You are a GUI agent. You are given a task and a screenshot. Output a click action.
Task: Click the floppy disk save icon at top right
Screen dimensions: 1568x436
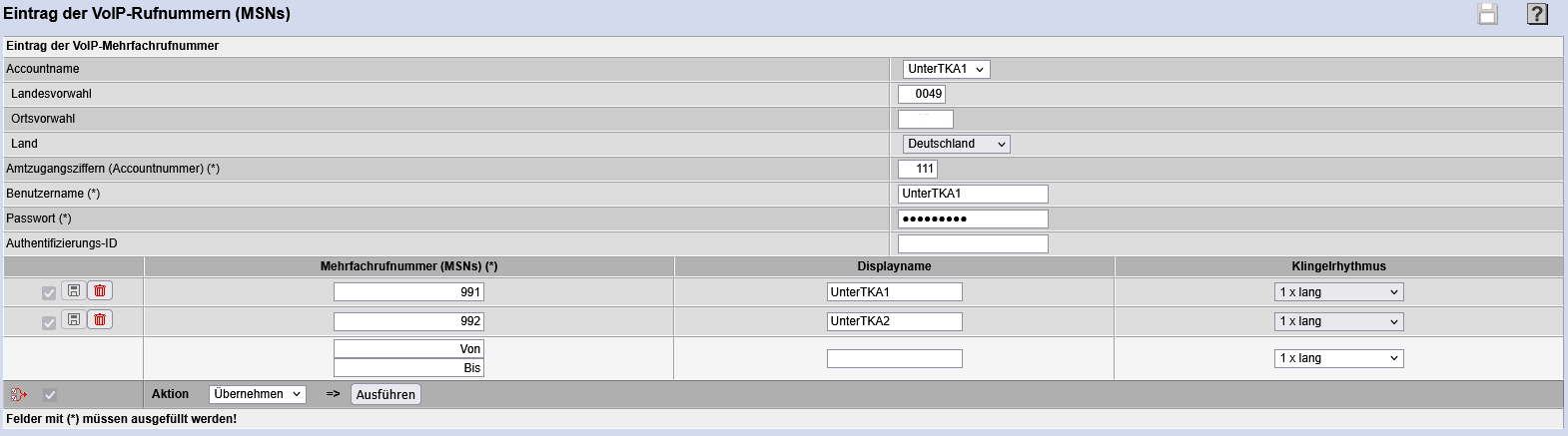coord(1488,14)
